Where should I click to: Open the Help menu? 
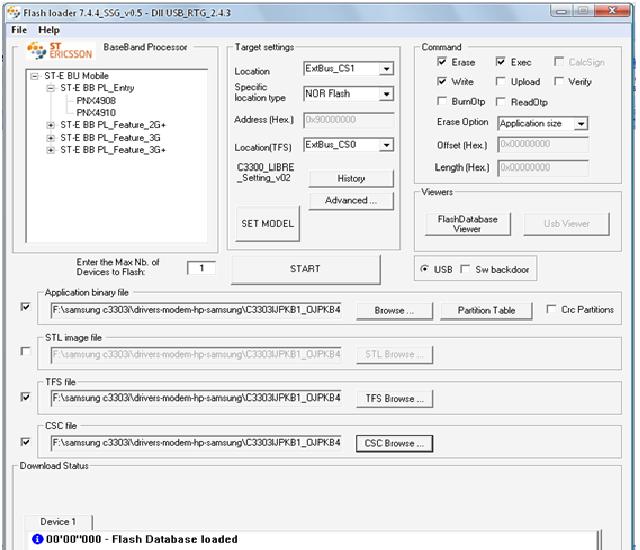[x=49, y=30]
